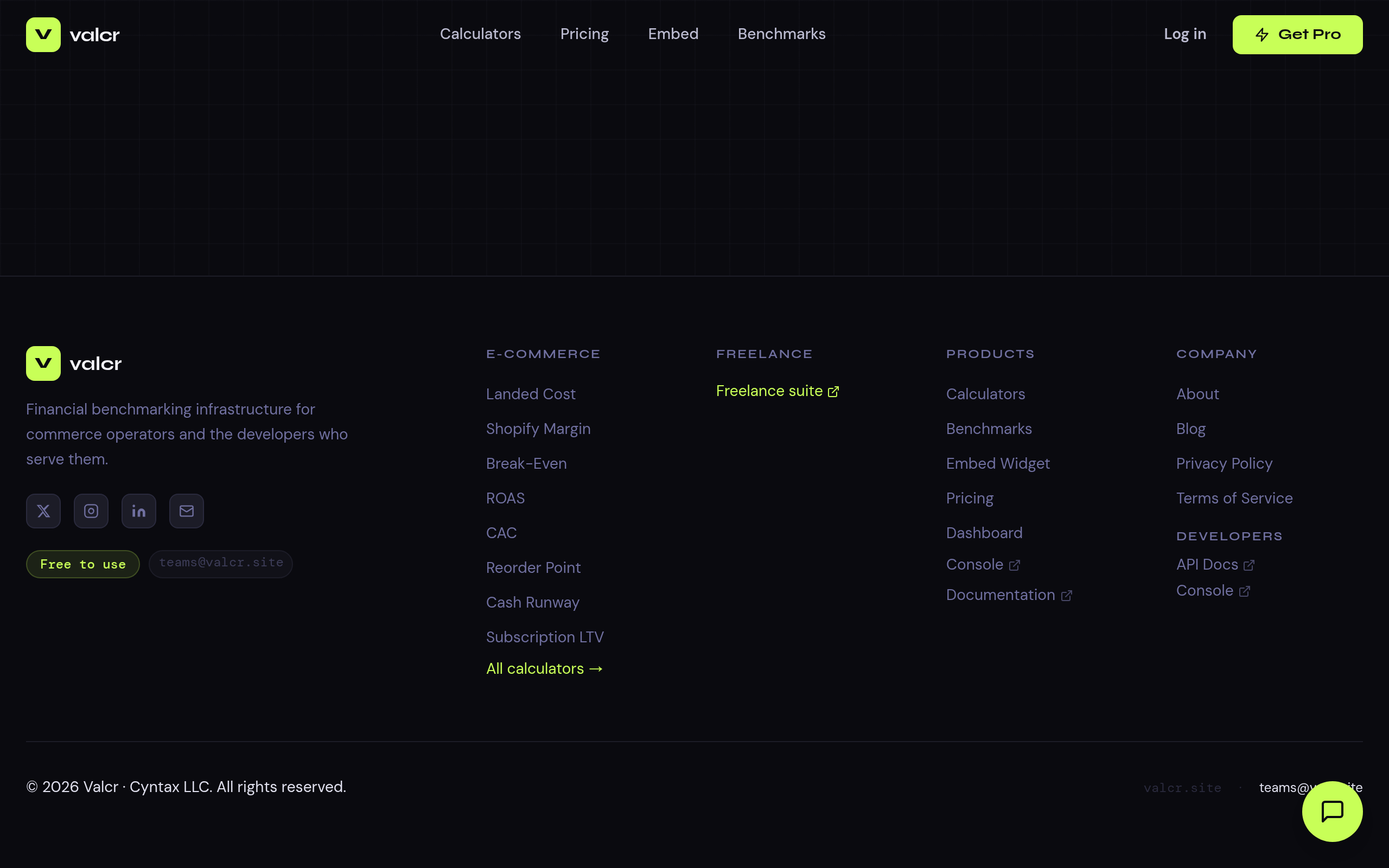1389x868 pixels.
Task: Open the Subscription LTV link
Action: coord(545,637)
